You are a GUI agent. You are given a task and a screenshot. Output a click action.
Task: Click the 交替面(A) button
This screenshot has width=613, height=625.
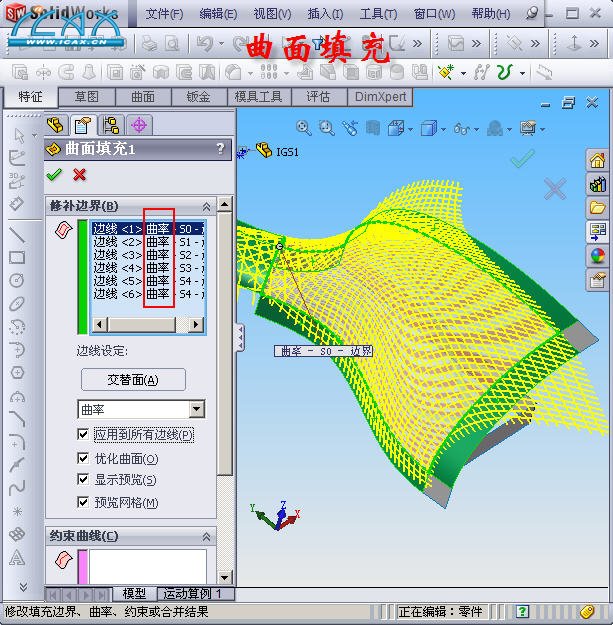(x=133, y=379)
